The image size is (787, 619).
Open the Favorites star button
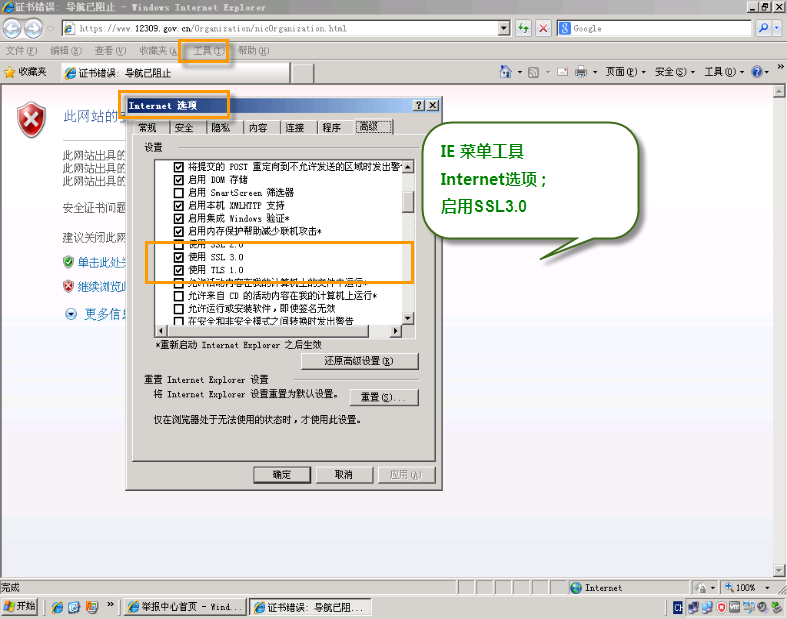click(x=26, y=72)
